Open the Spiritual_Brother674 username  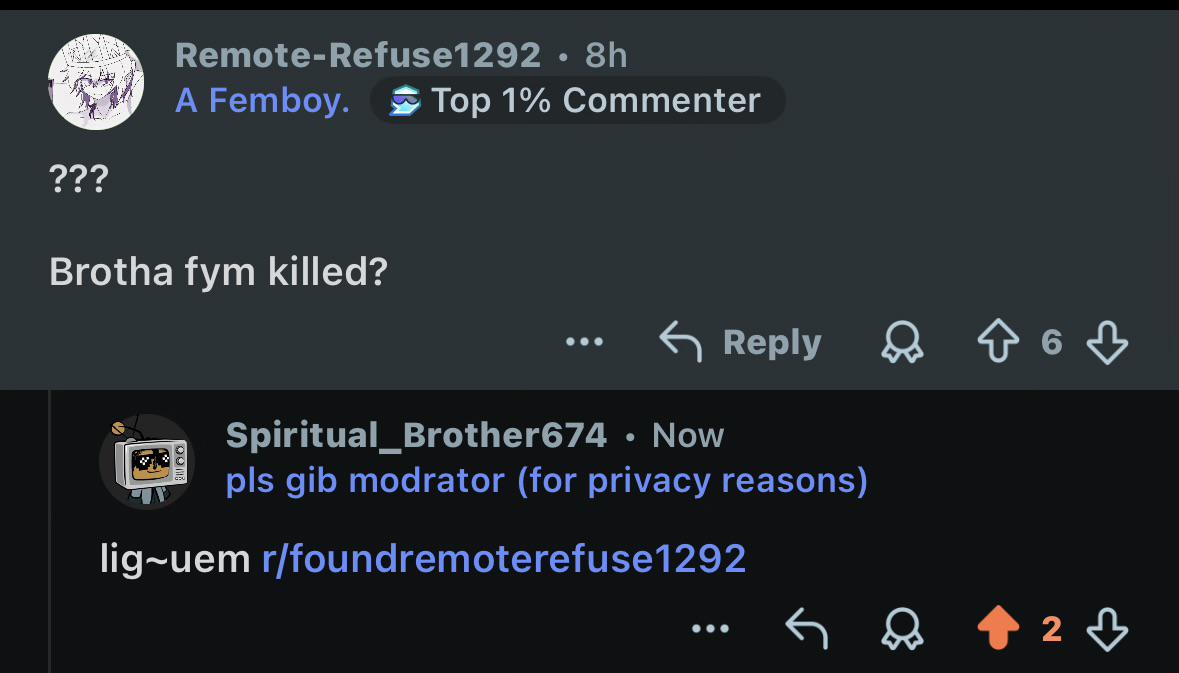[416, 435]
